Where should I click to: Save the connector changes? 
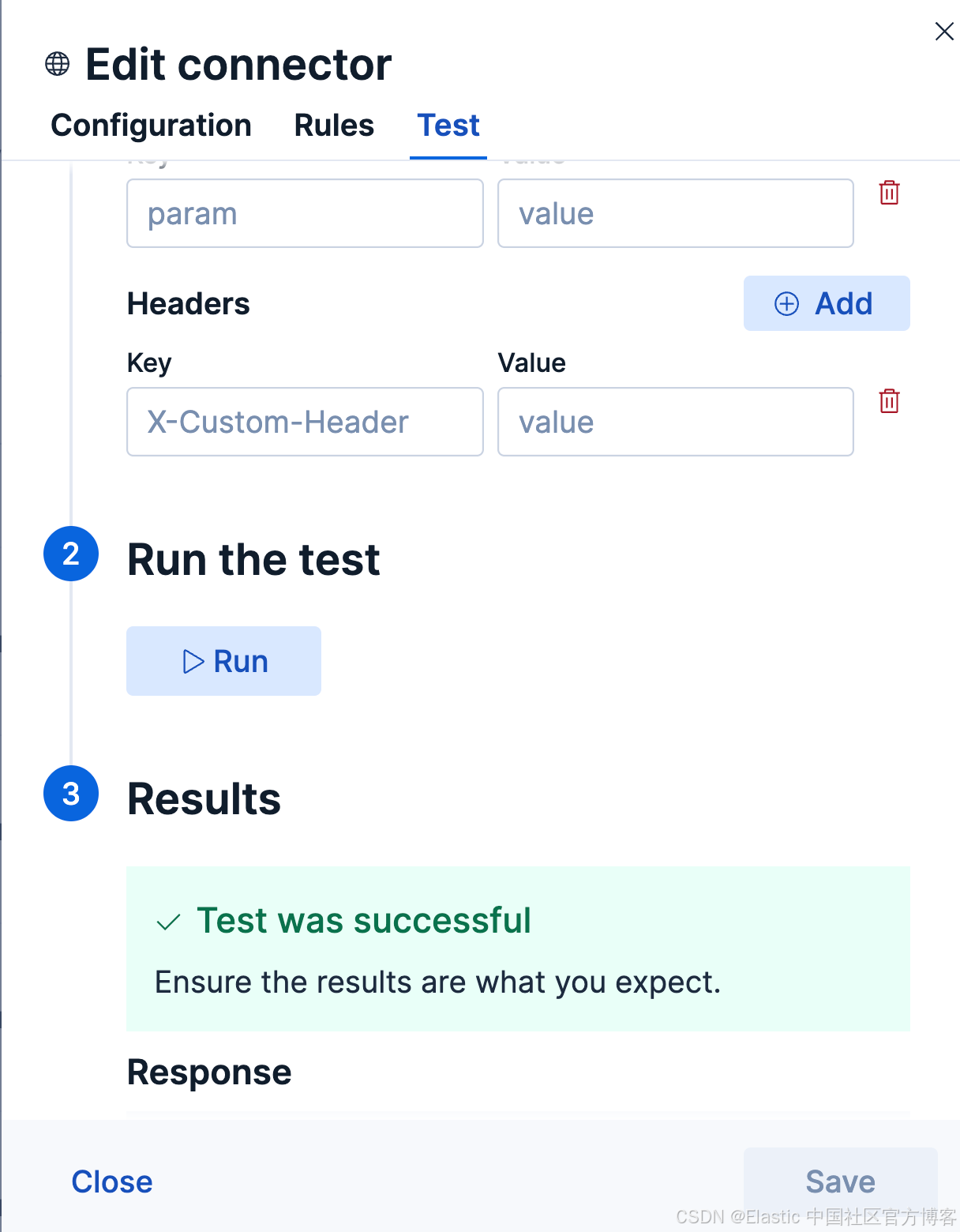(x=840, y=1182)
